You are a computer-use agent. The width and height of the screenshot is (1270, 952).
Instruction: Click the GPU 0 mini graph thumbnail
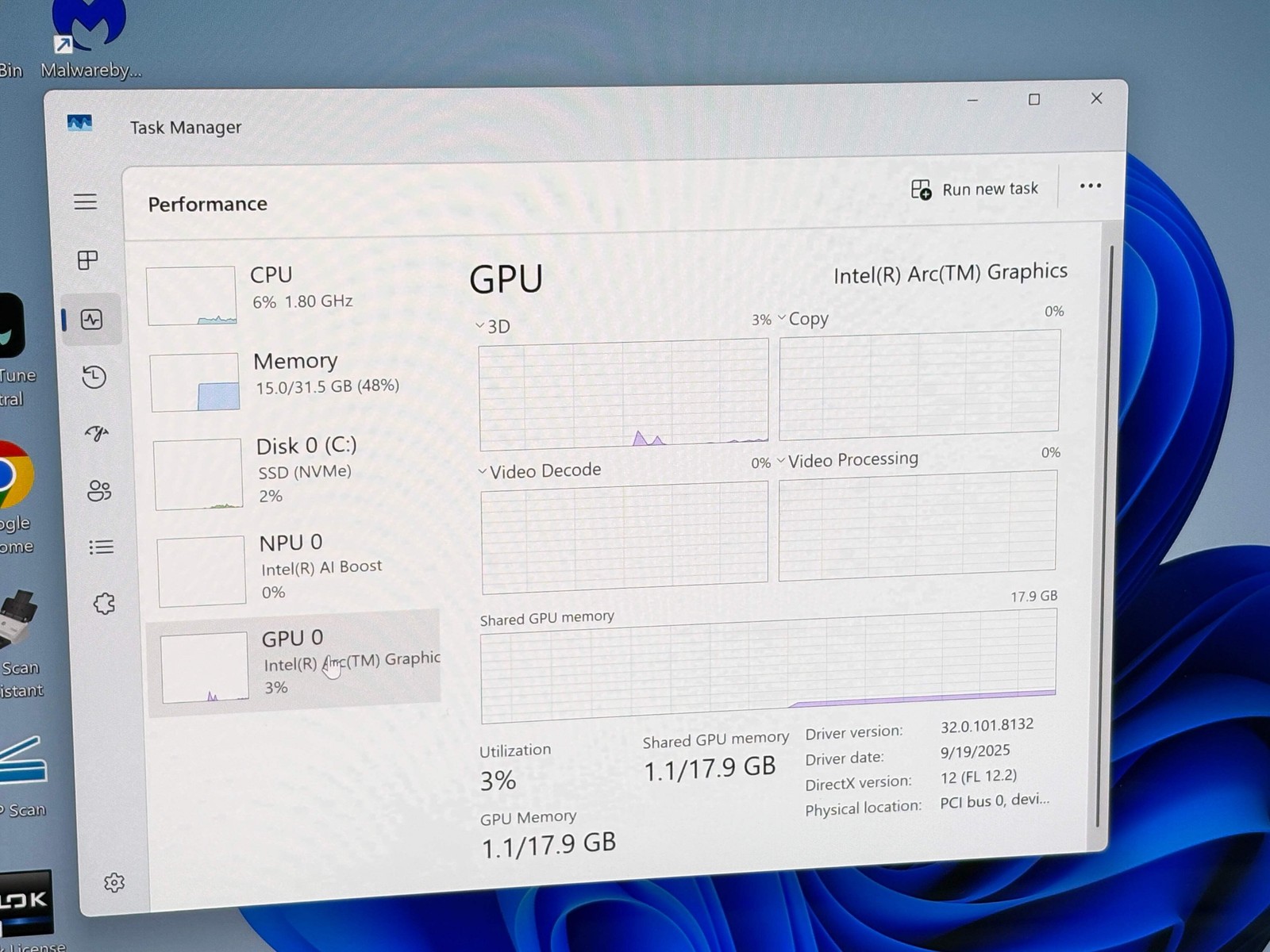205,666
